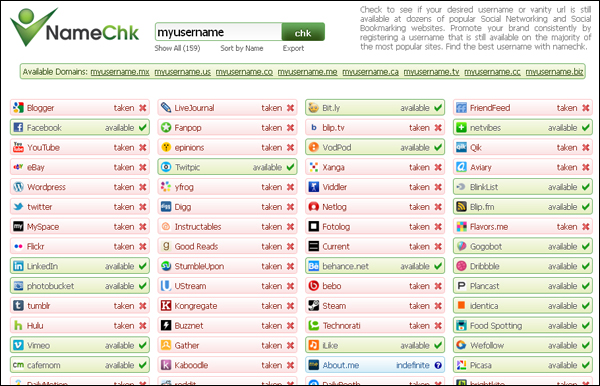
Task: Click the Export link
Action: click(x=293, y=48)
